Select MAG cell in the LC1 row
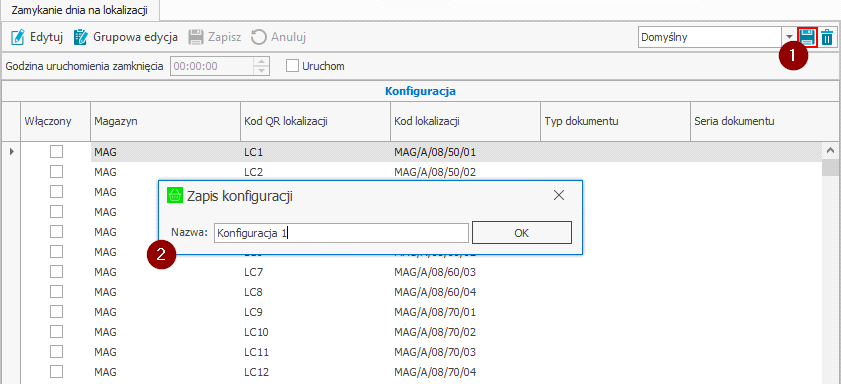 coord(165,152)
